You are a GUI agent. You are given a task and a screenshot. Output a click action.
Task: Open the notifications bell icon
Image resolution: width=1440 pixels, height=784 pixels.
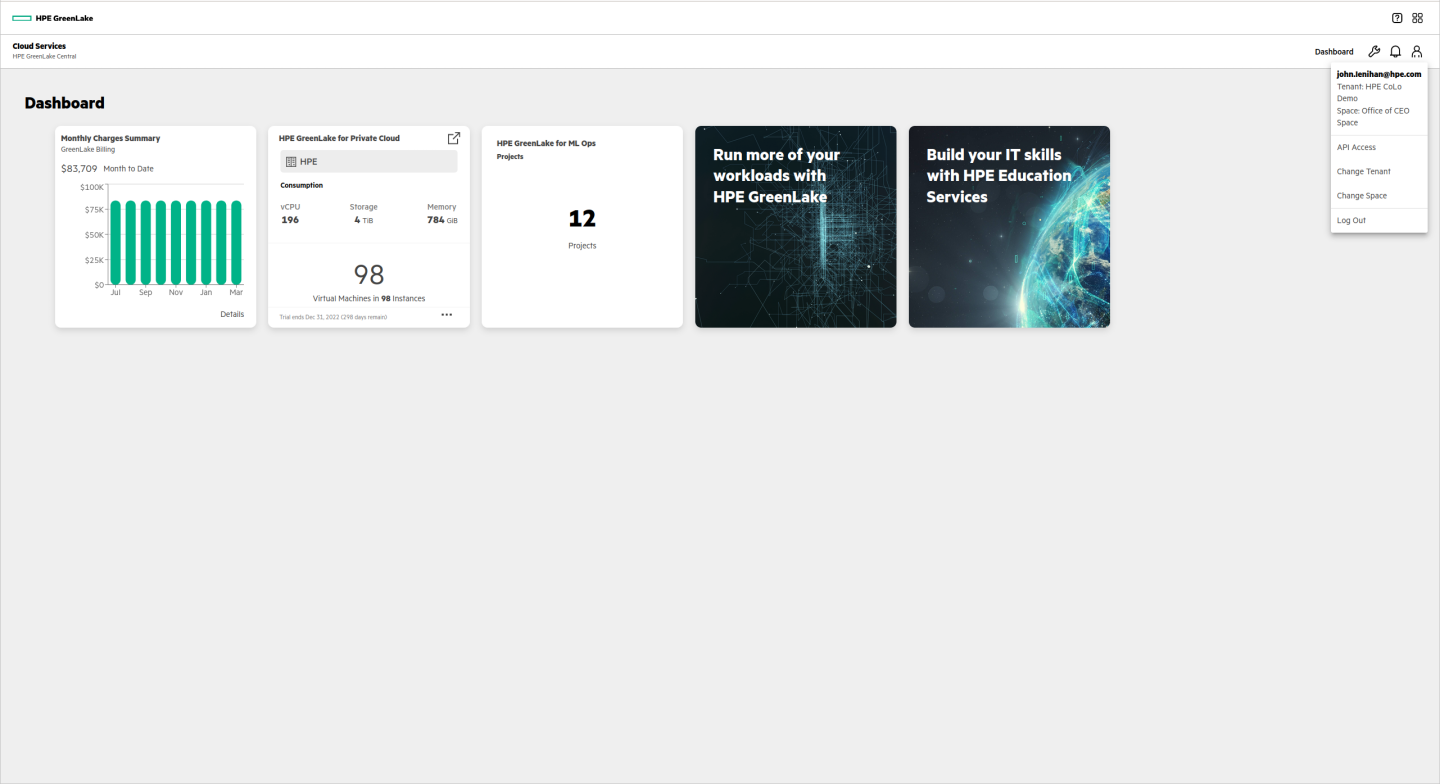coord(1395,51)
